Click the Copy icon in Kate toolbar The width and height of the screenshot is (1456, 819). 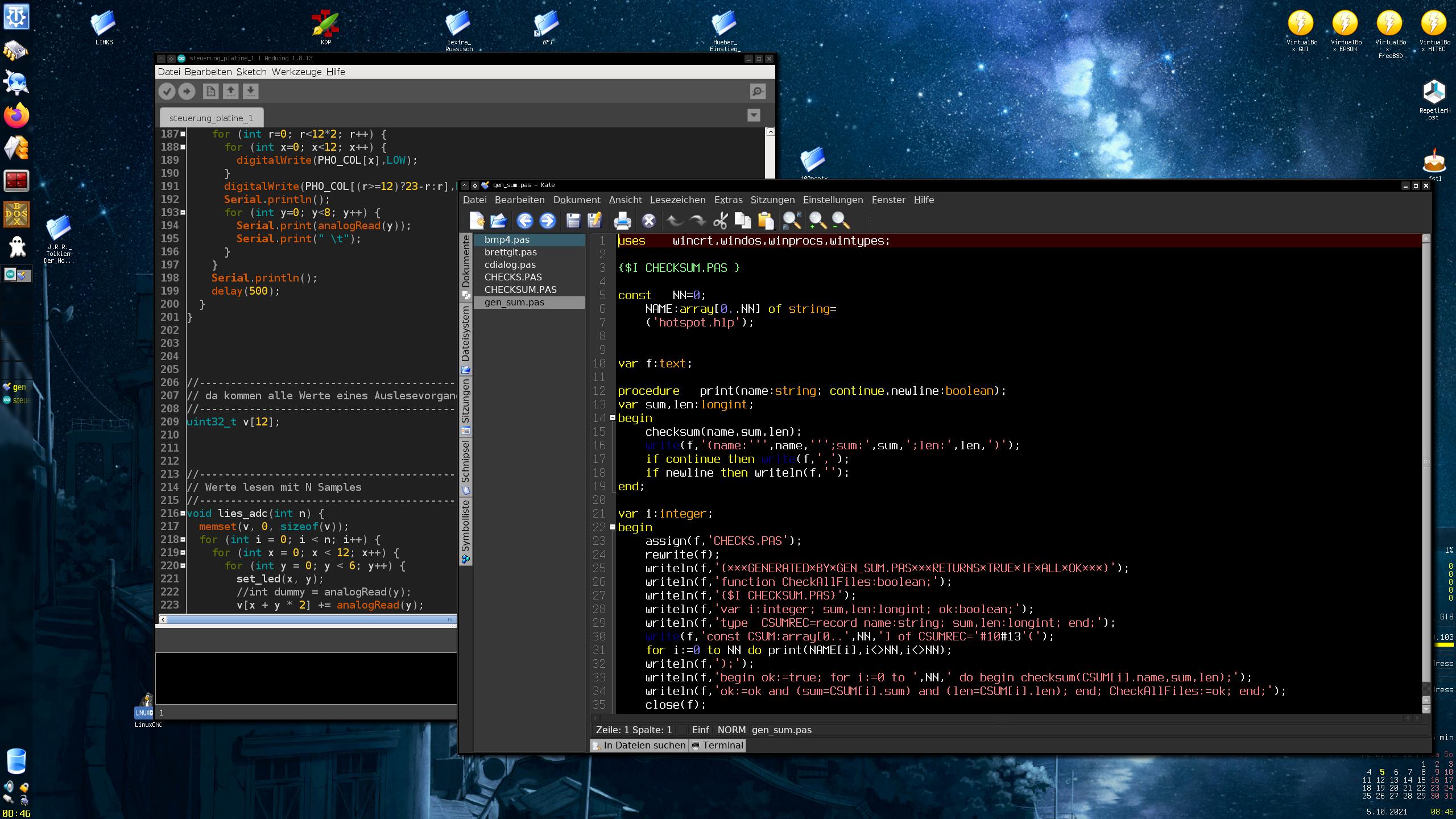(x=743, y=221)
